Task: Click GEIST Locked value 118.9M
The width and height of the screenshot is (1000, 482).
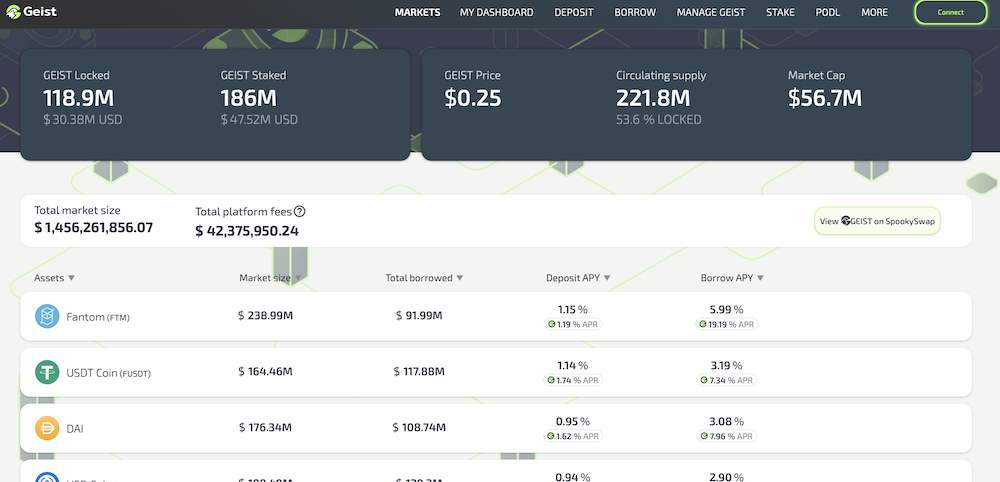Action: pyautogui.click(x=78, y=98)
